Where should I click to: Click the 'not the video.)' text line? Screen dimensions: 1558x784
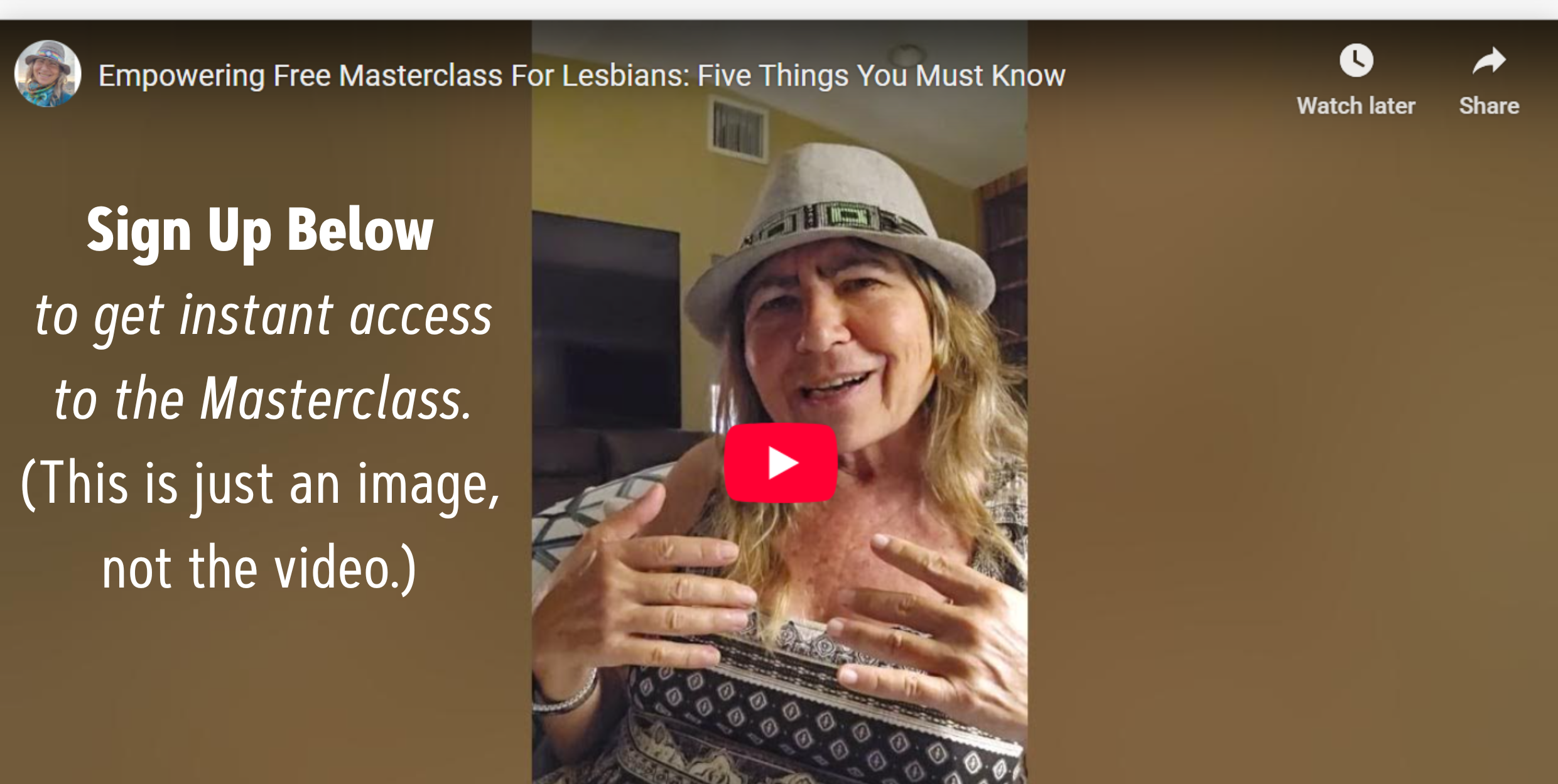click(x=259, y=568)
